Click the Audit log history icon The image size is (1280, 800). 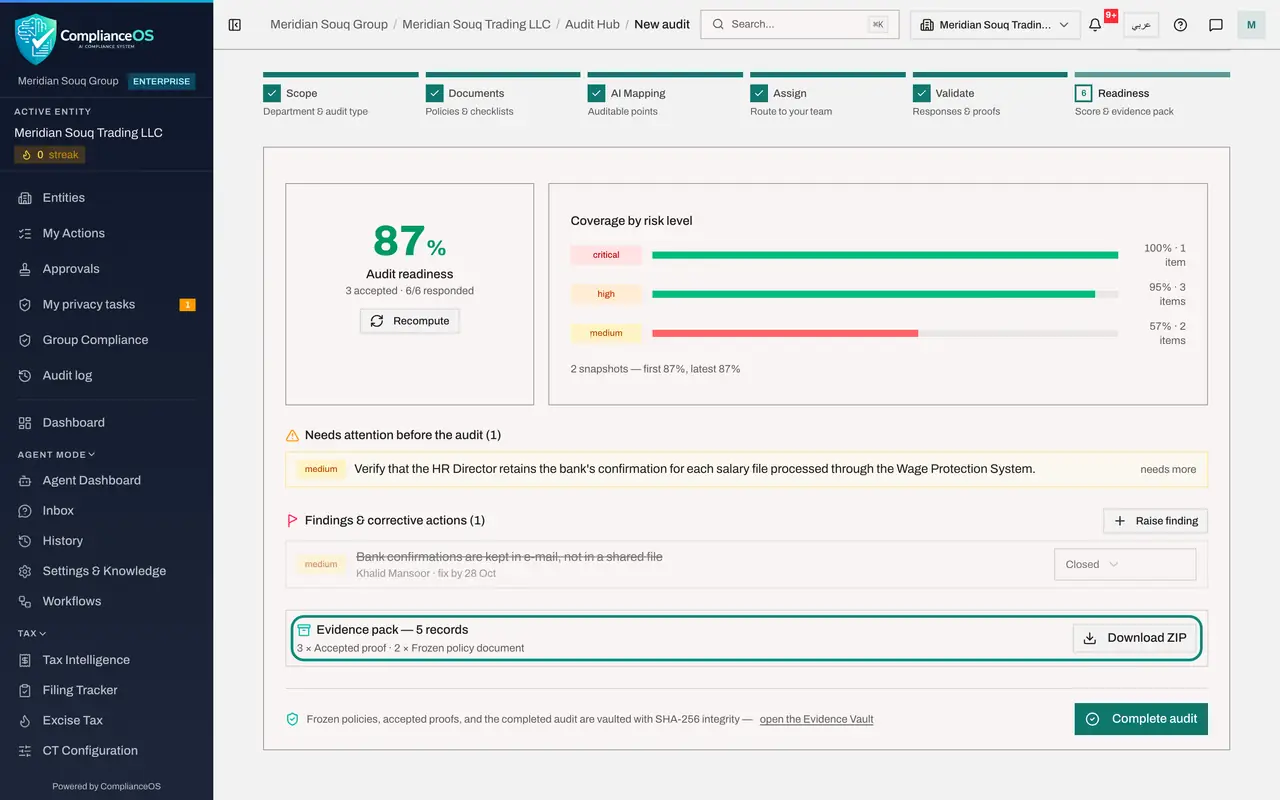pyautogui.click(x=25, y=376)
